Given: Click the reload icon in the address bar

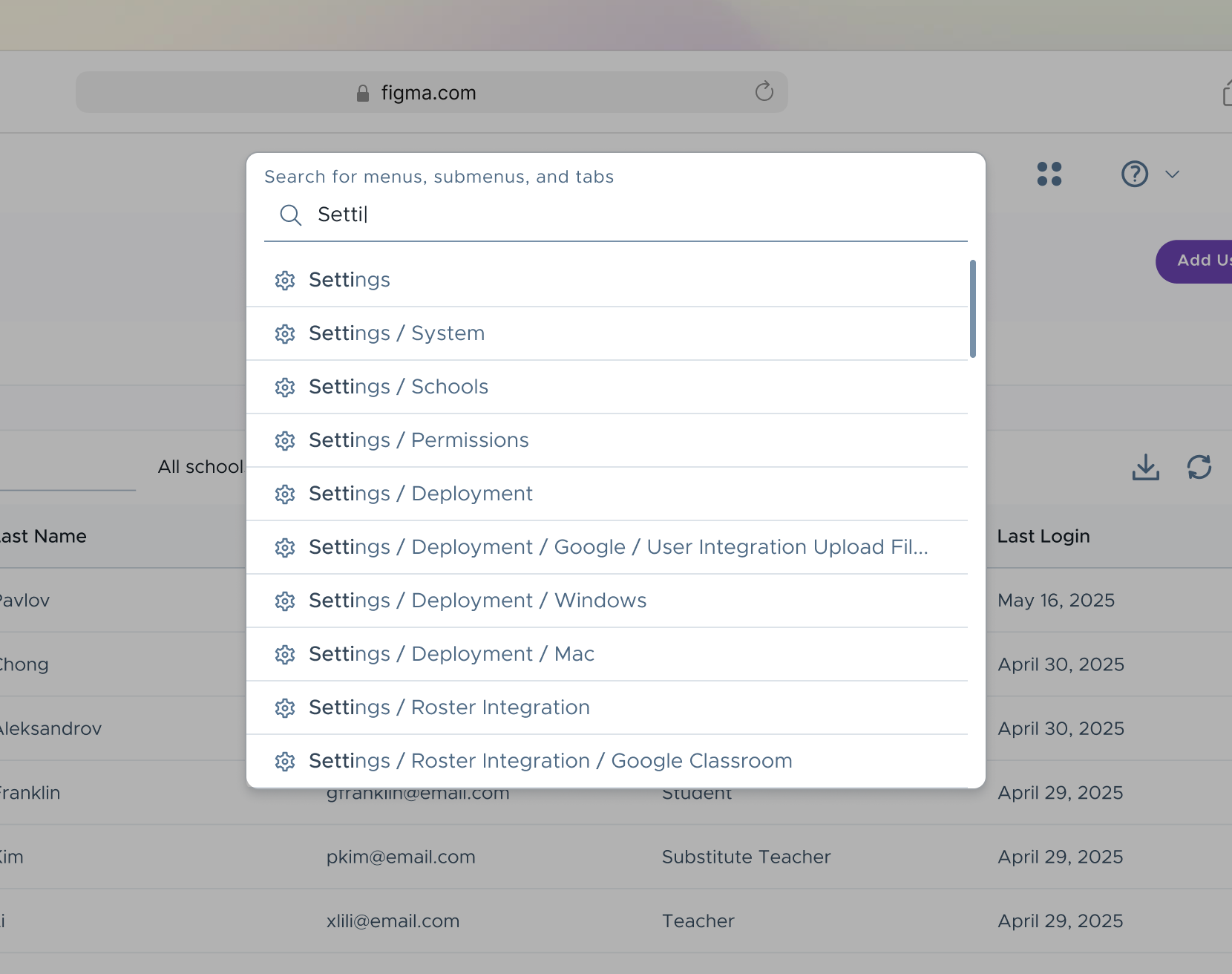Looking at the screenshot, I should (x=765, y=92).
